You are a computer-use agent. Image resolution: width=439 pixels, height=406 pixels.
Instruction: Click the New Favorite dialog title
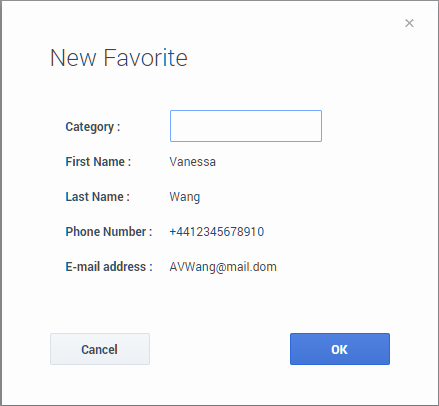tap(119, 58)
